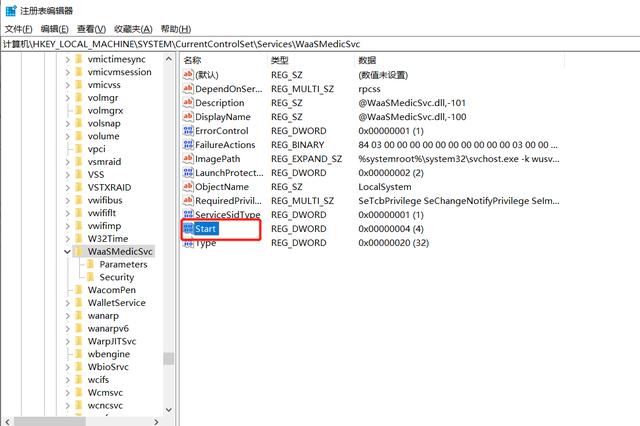Screen dimensions: 640x426
Task: Select the wanarpv6 tree key
Action: 108,328
